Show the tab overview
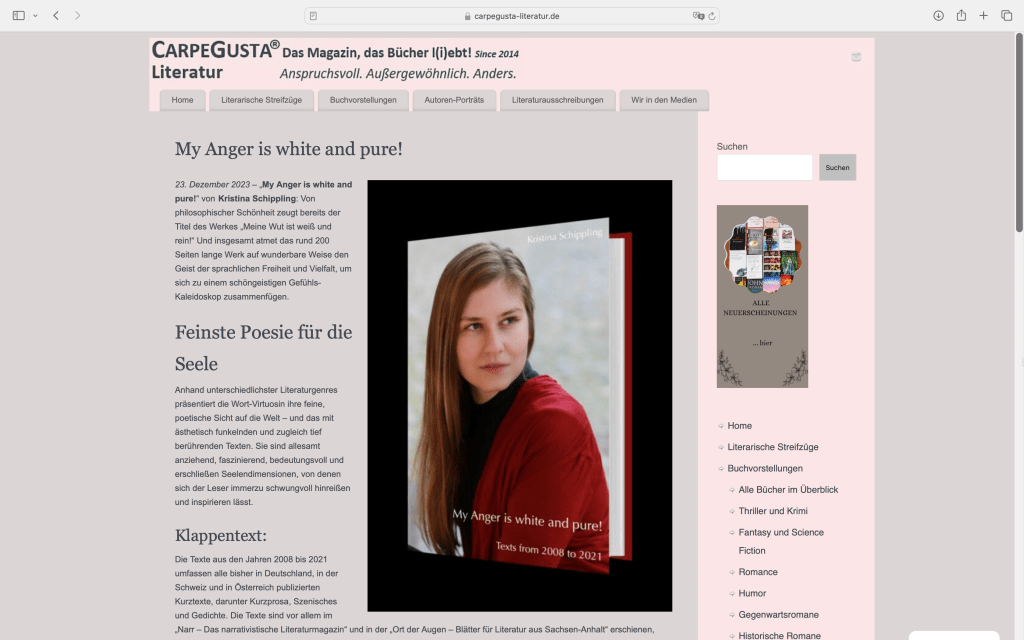 click(x=1006, y=16)
